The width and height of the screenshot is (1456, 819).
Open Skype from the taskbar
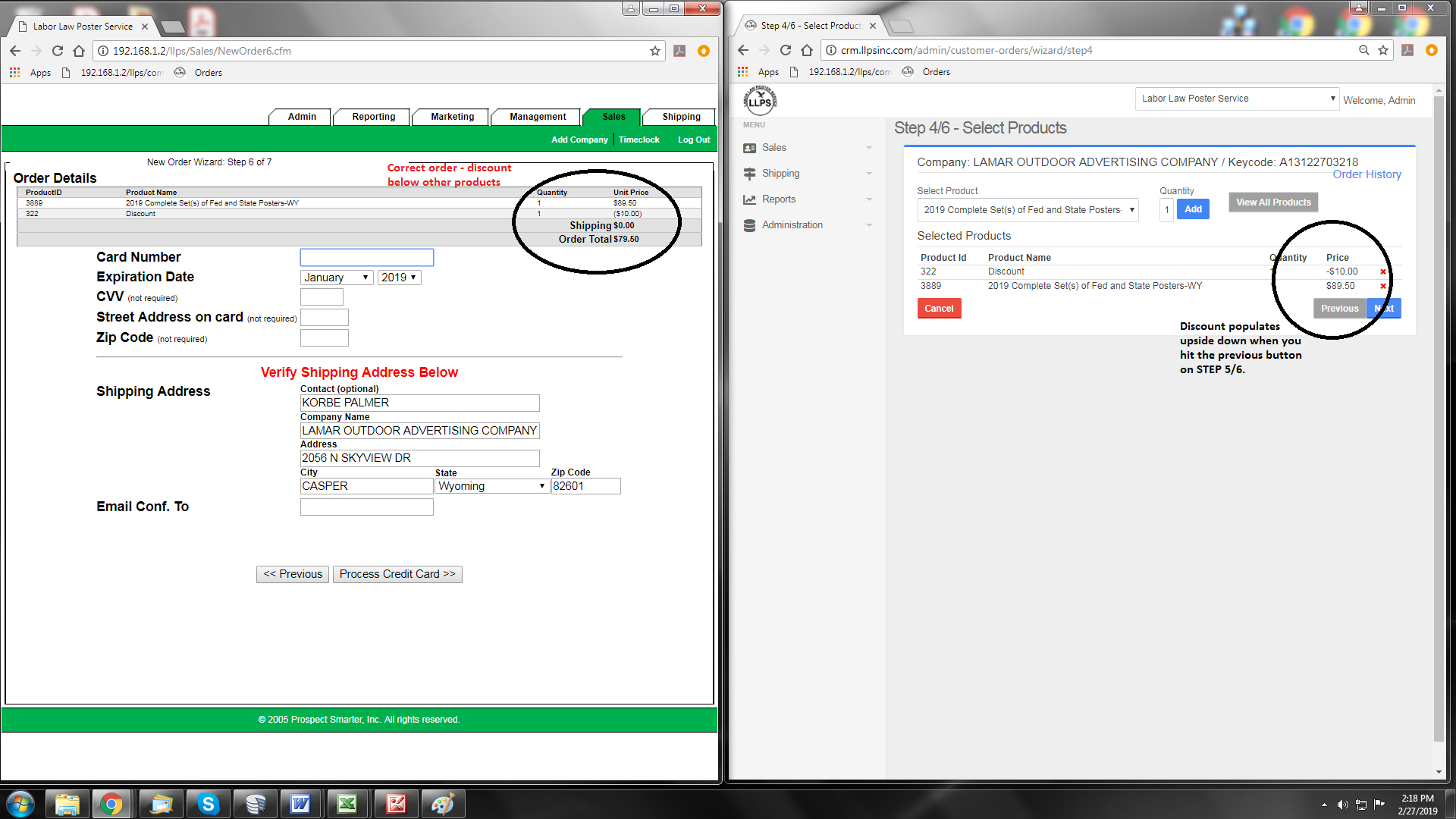pos(208,804)
